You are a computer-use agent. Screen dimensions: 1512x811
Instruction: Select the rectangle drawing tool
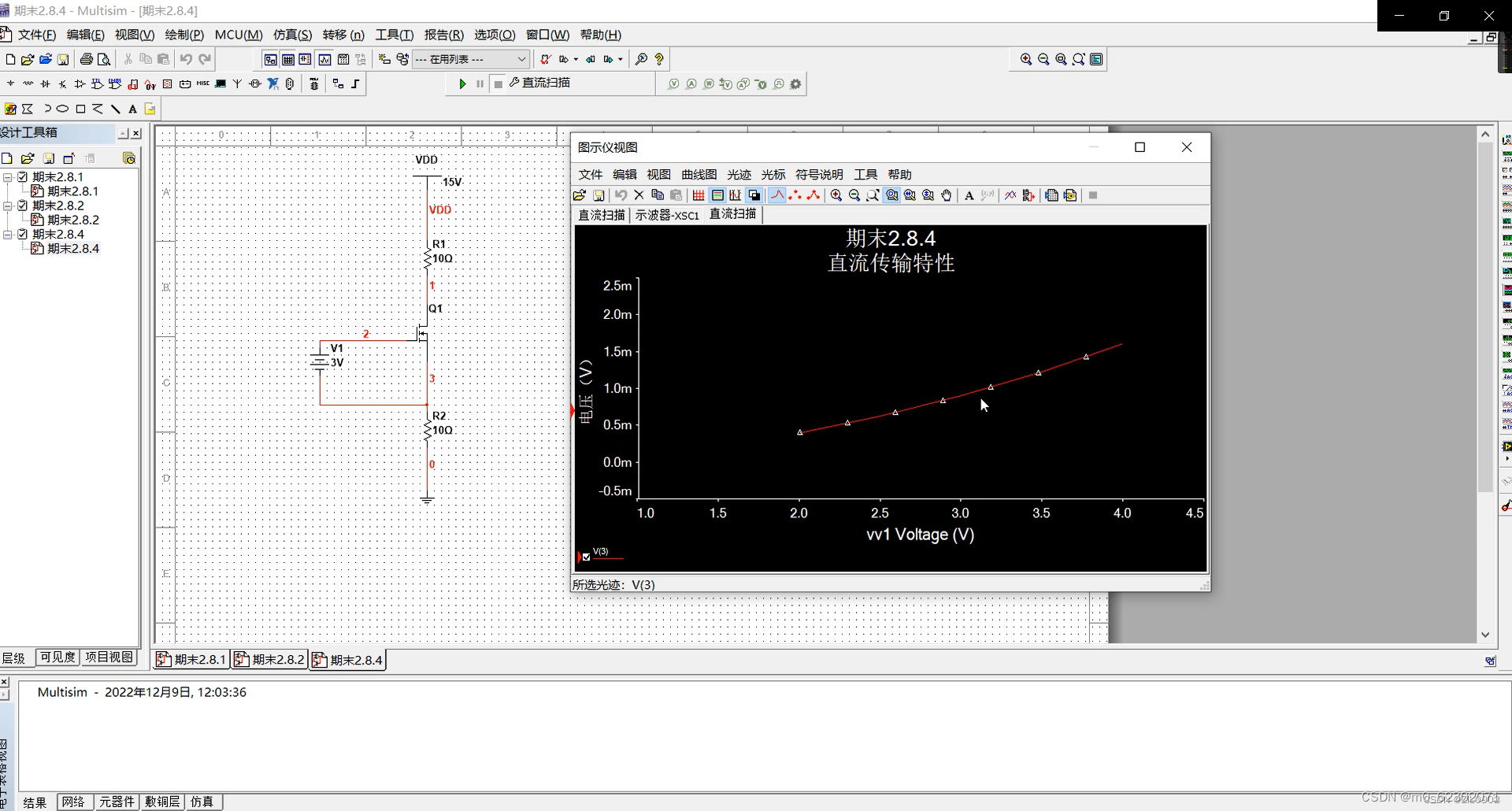coord(80,109)
